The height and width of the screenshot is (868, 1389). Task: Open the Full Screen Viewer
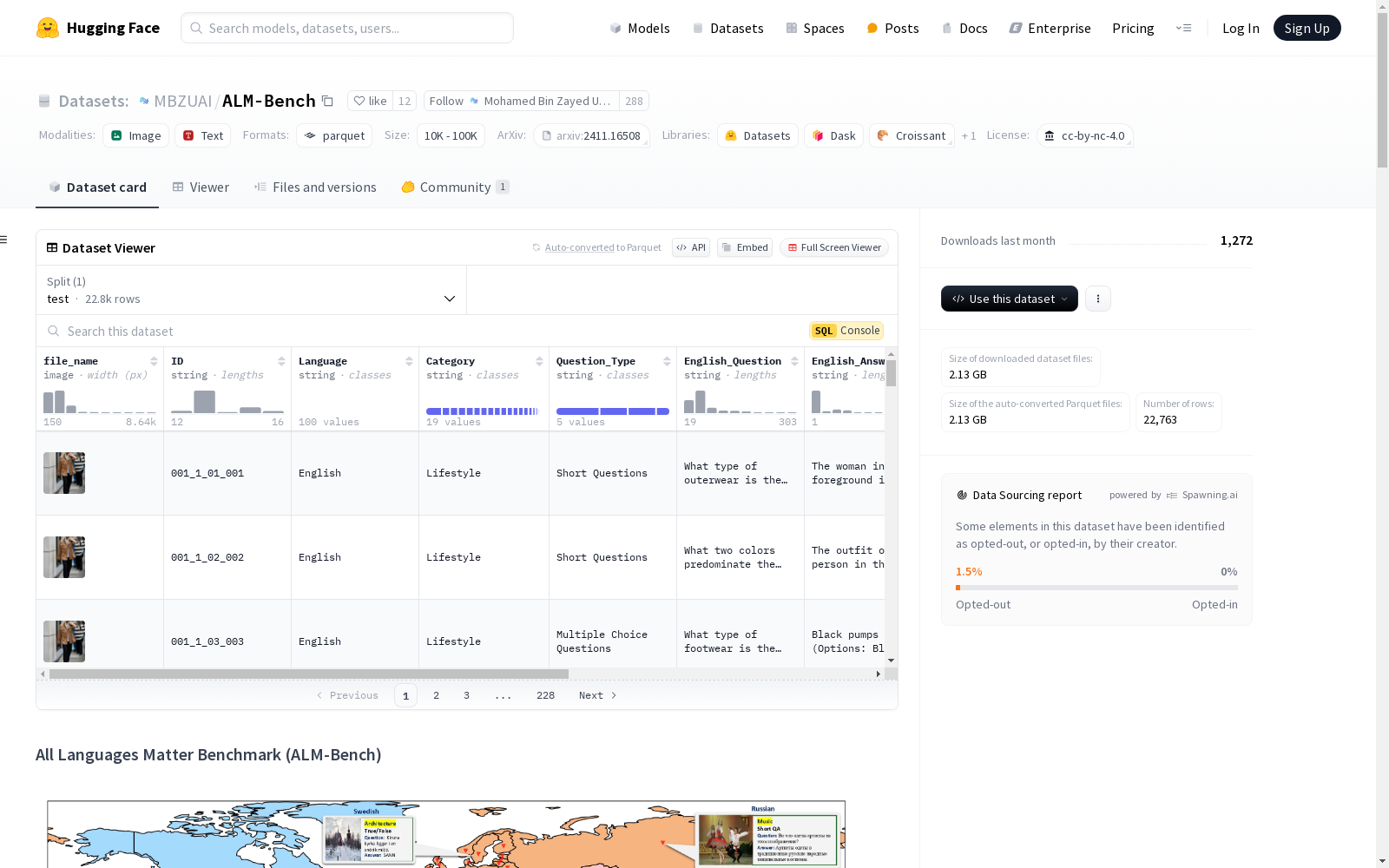[834, 247]
